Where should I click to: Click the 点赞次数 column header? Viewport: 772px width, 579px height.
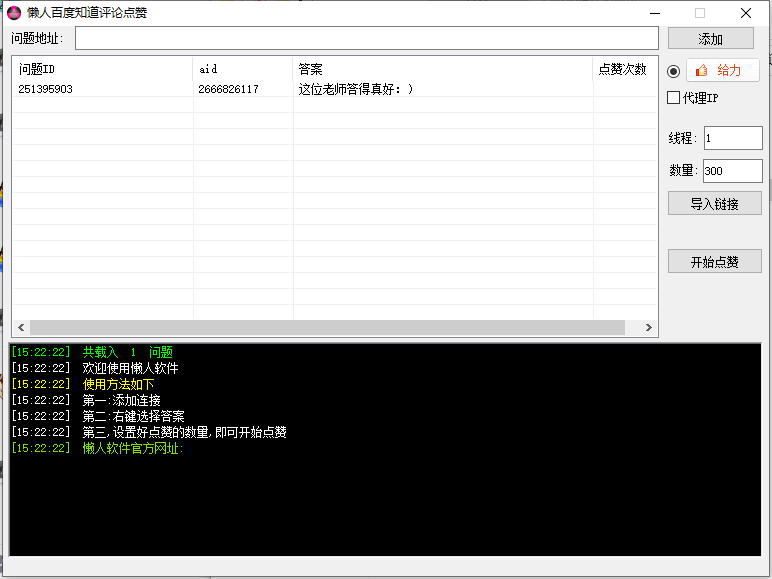625,69
